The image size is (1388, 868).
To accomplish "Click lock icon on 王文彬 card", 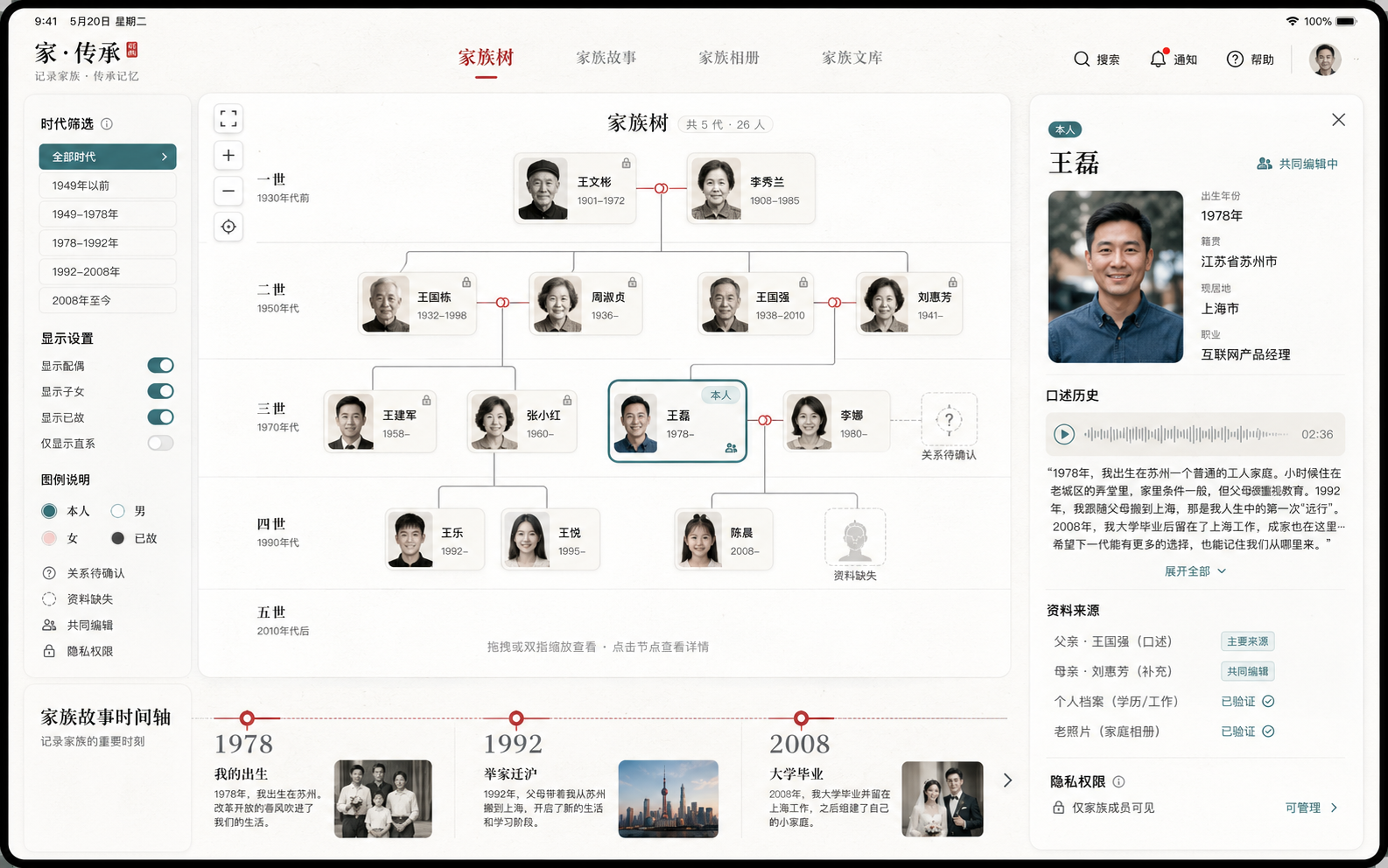I will 627,163.
